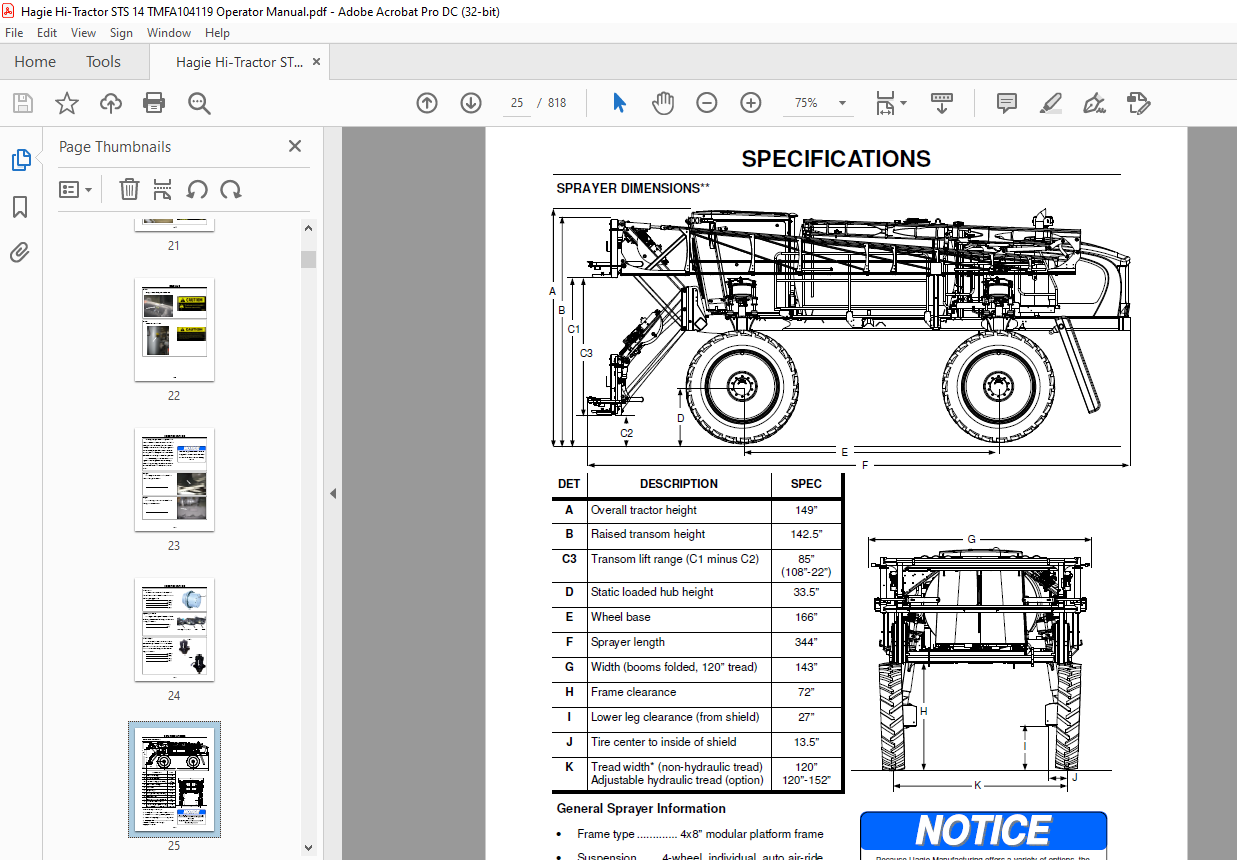
Task: Click the thumbnail panel scroll up arrow
Action: tap(309, 229)
